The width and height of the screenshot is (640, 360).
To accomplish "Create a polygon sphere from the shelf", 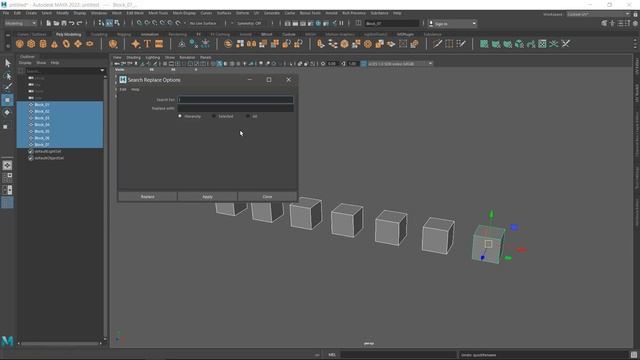I will point(20,44).
